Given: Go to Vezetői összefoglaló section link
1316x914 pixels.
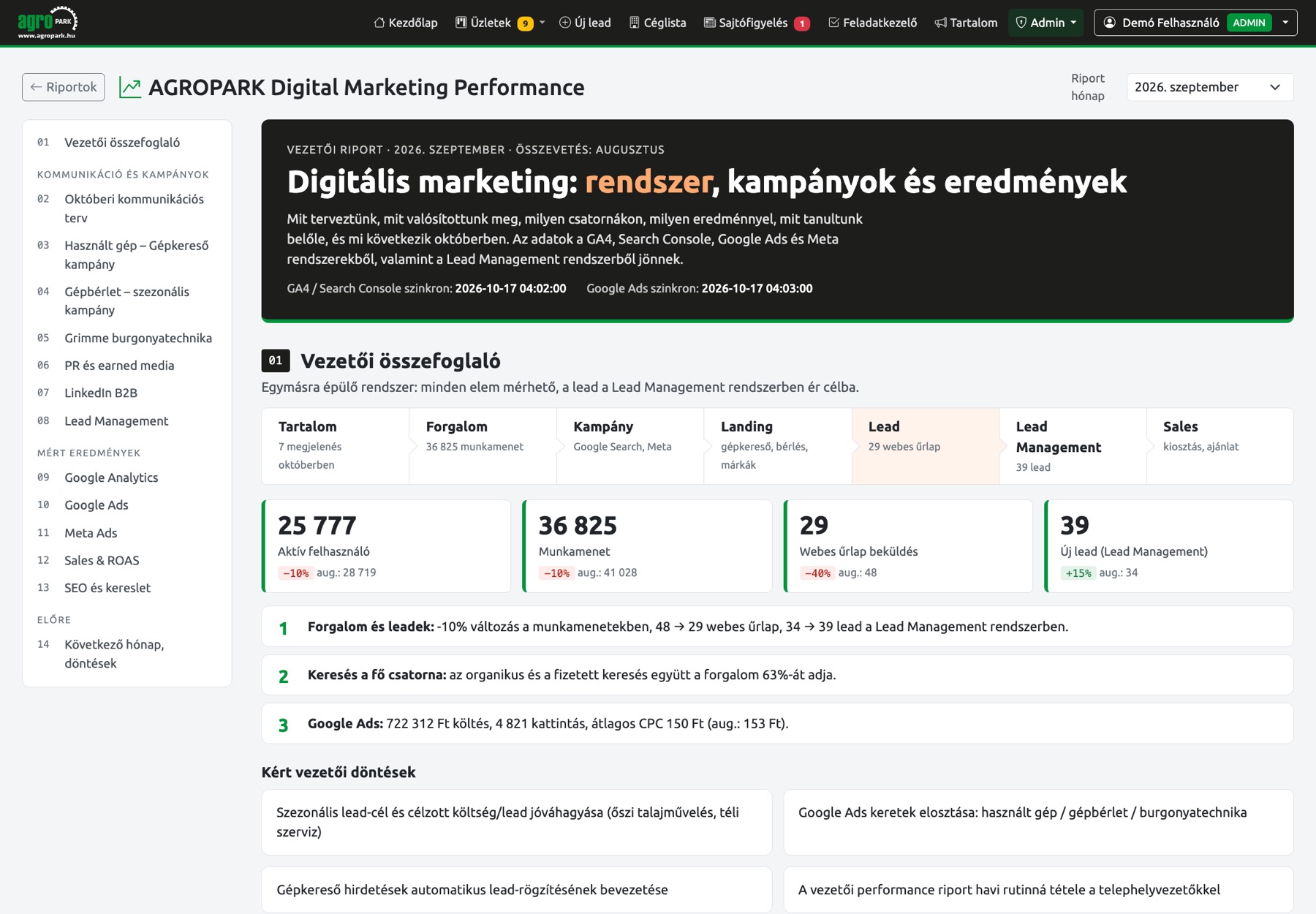Looking at the screenshot, I should point(127,143).
